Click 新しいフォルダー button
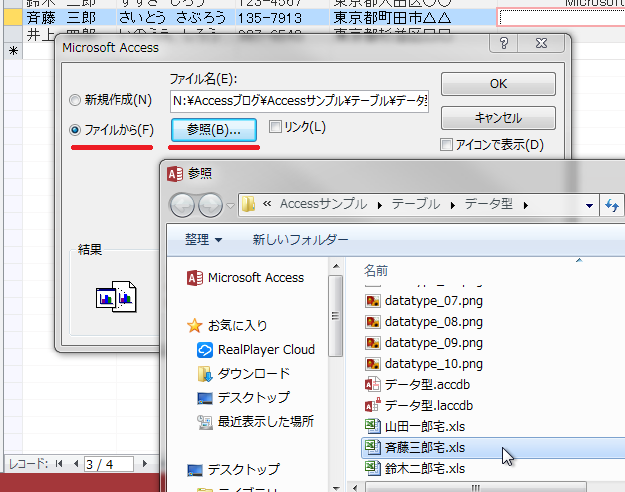 [x=300, y=240]
